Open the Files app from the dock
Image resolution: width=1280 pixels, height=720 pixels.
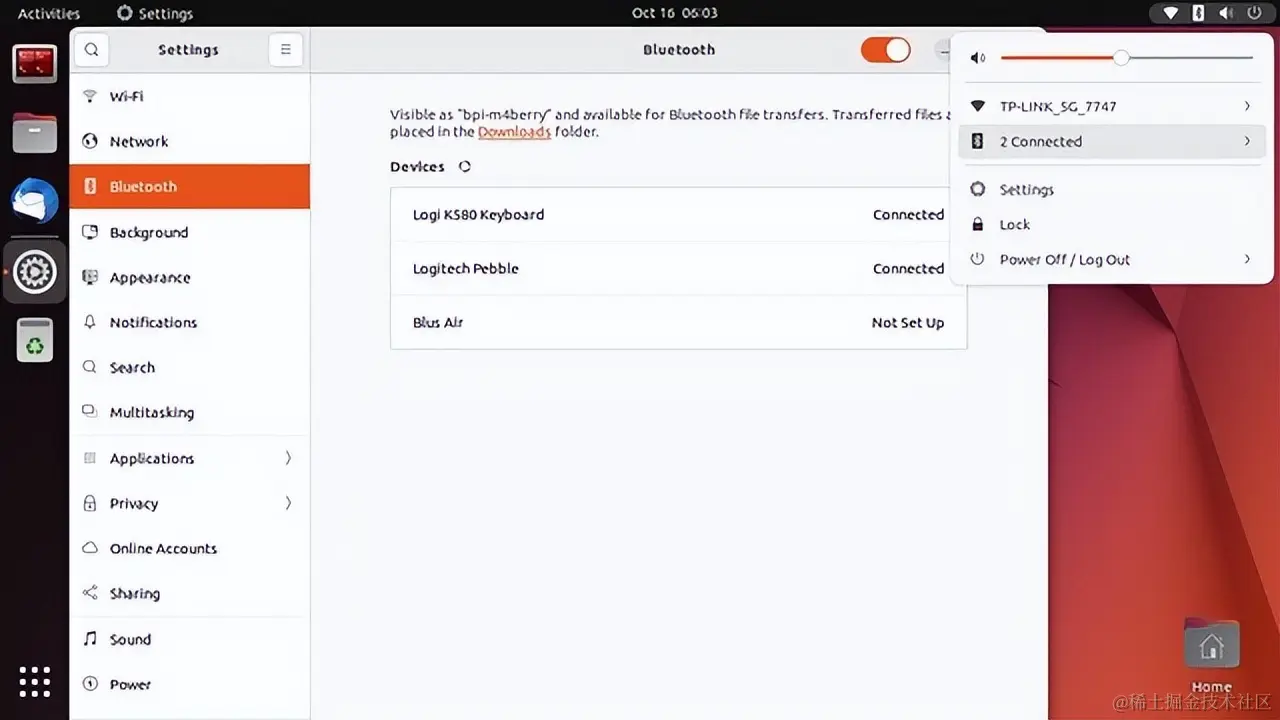pos(35,132)
